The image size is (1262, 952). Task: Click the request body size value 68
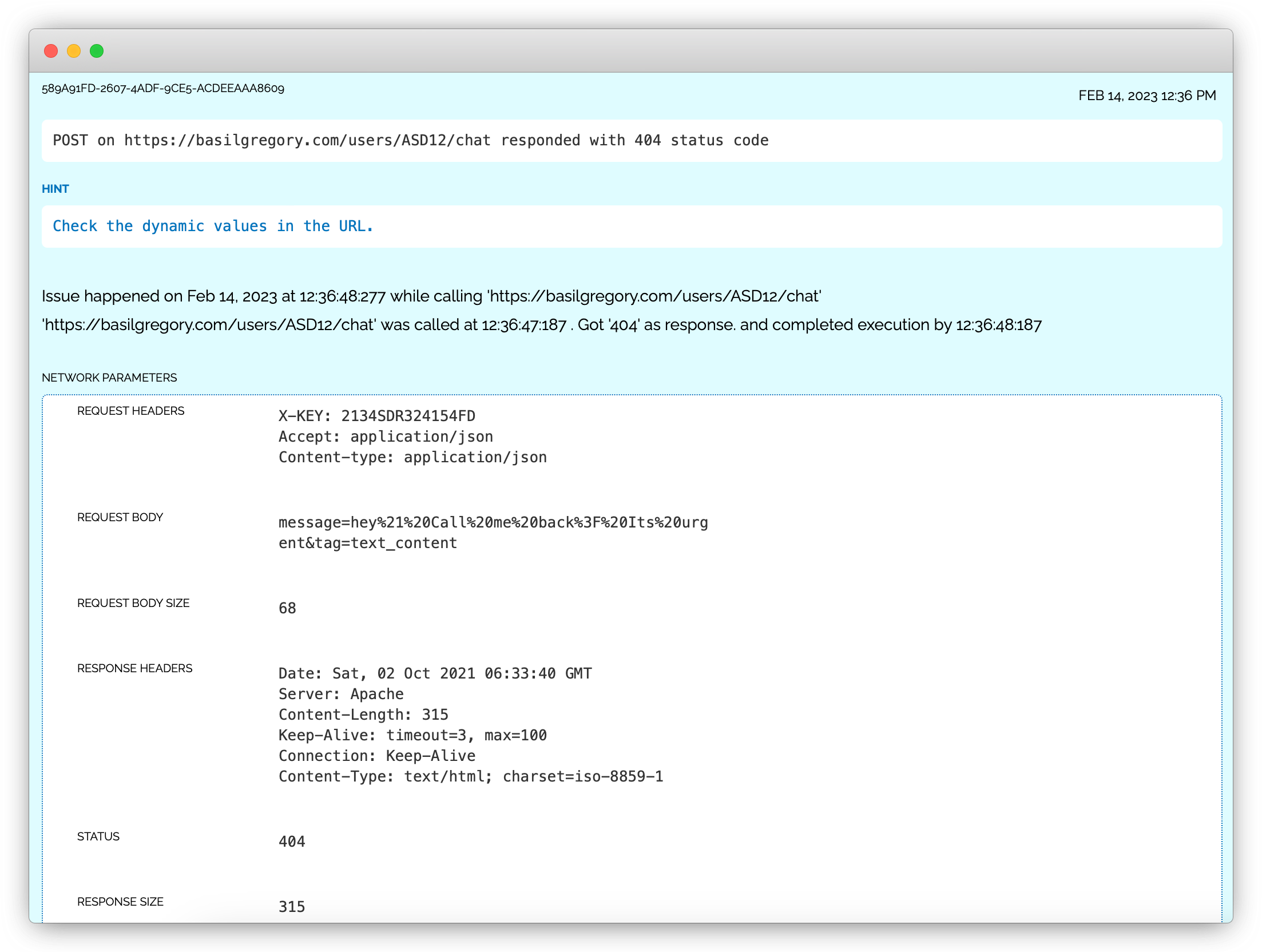point(287,608)
